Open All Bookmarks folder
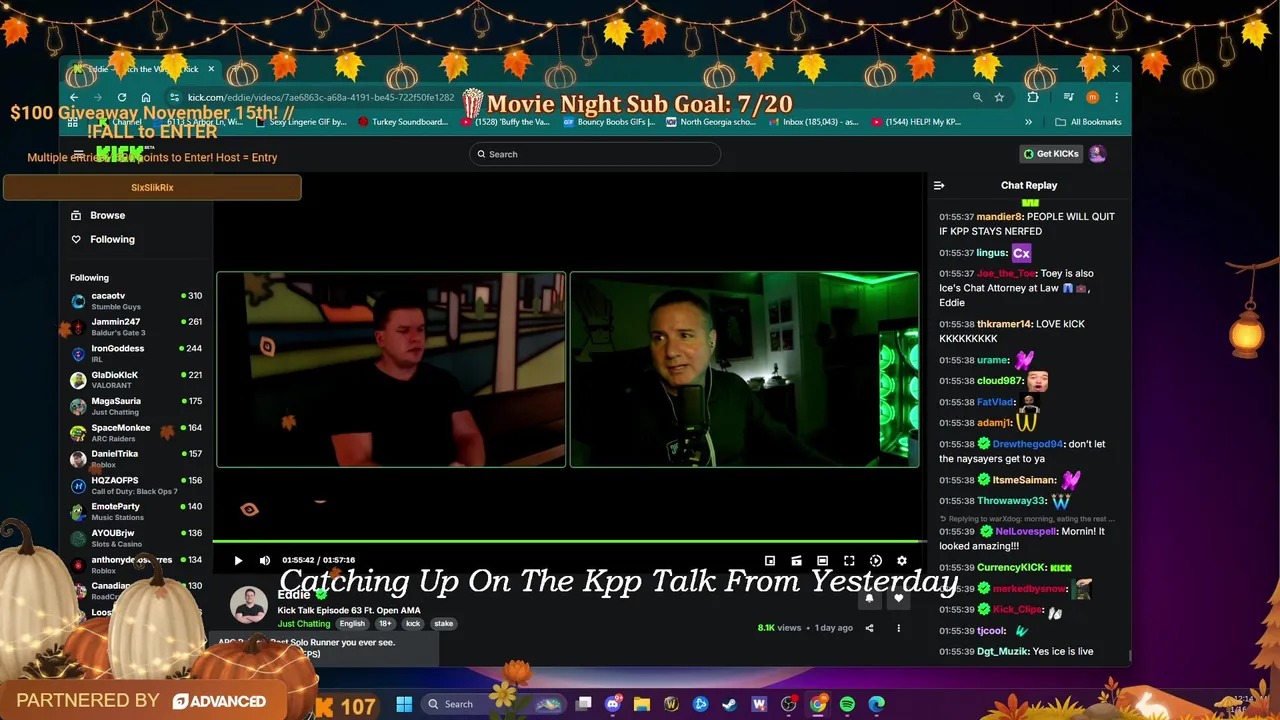Viewport: 1280px width, 720px height. point(1088,122)
